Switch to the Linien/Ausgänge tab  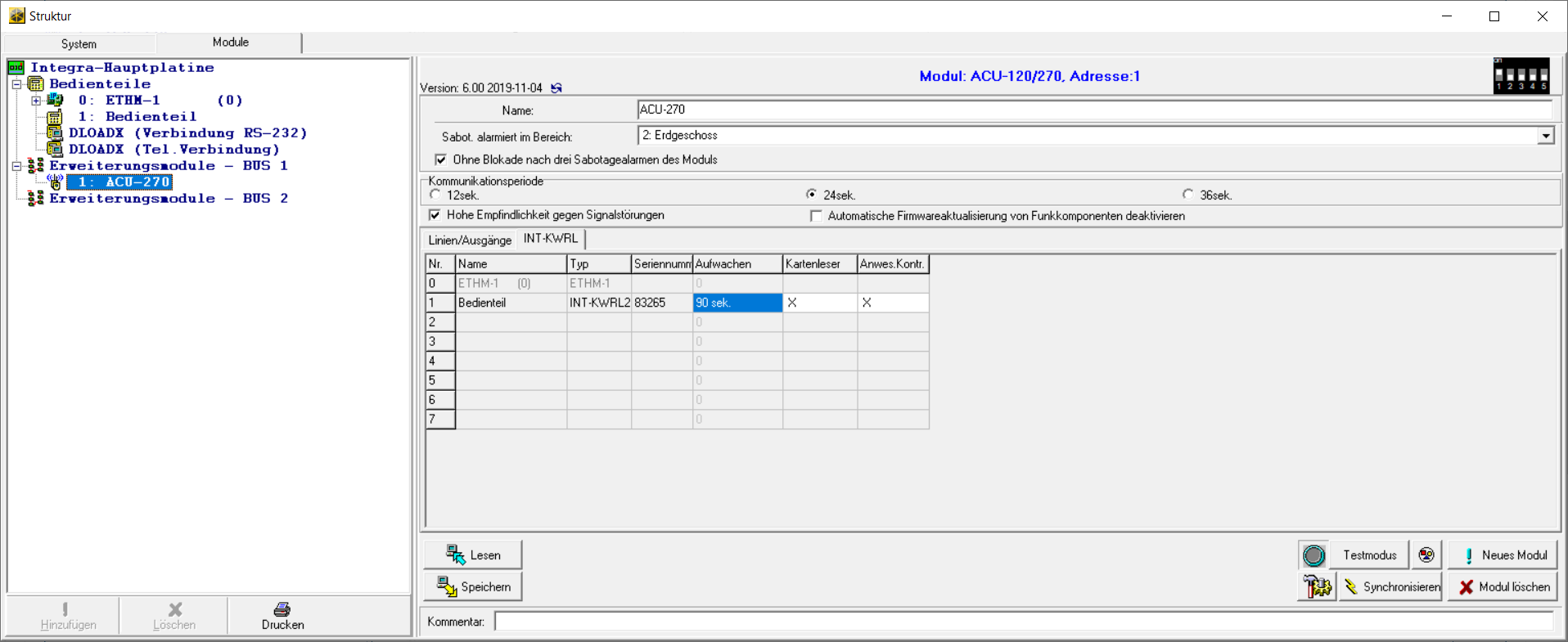pyautogui.click(x=470, y=240)
